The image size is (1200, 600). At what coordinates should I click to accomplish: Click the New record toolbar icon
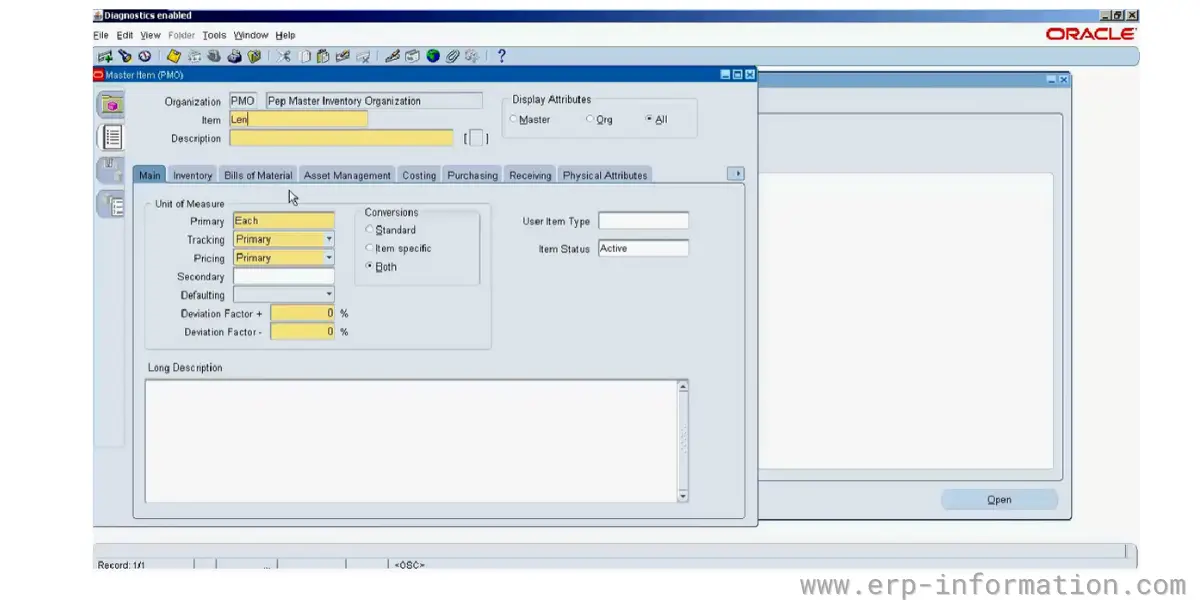pyautogui.click(x=105, y=56)
